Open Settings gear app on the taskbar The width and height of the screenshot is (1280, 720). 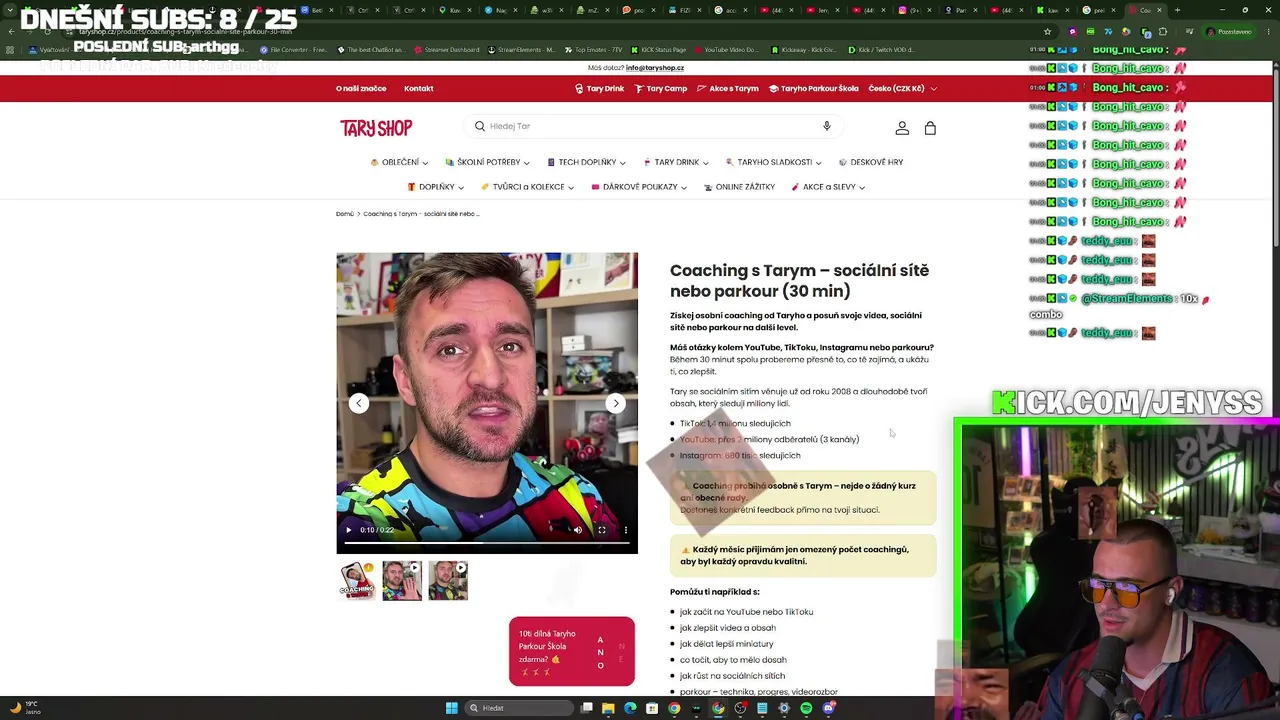(784, 708)
